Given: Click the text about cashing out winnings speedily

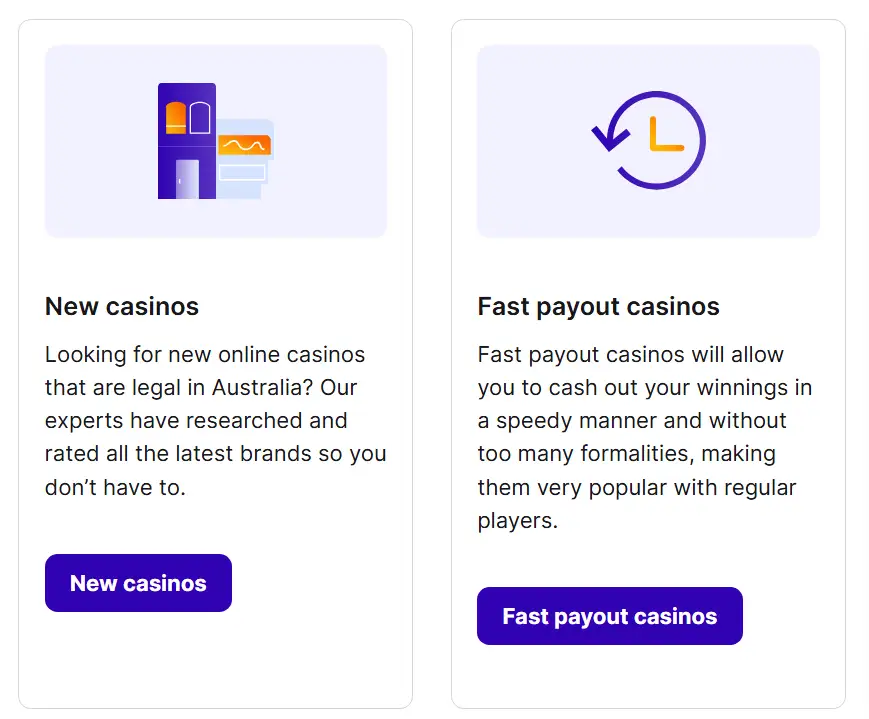Looking at the screenshot, I should (x=645, y=437).
